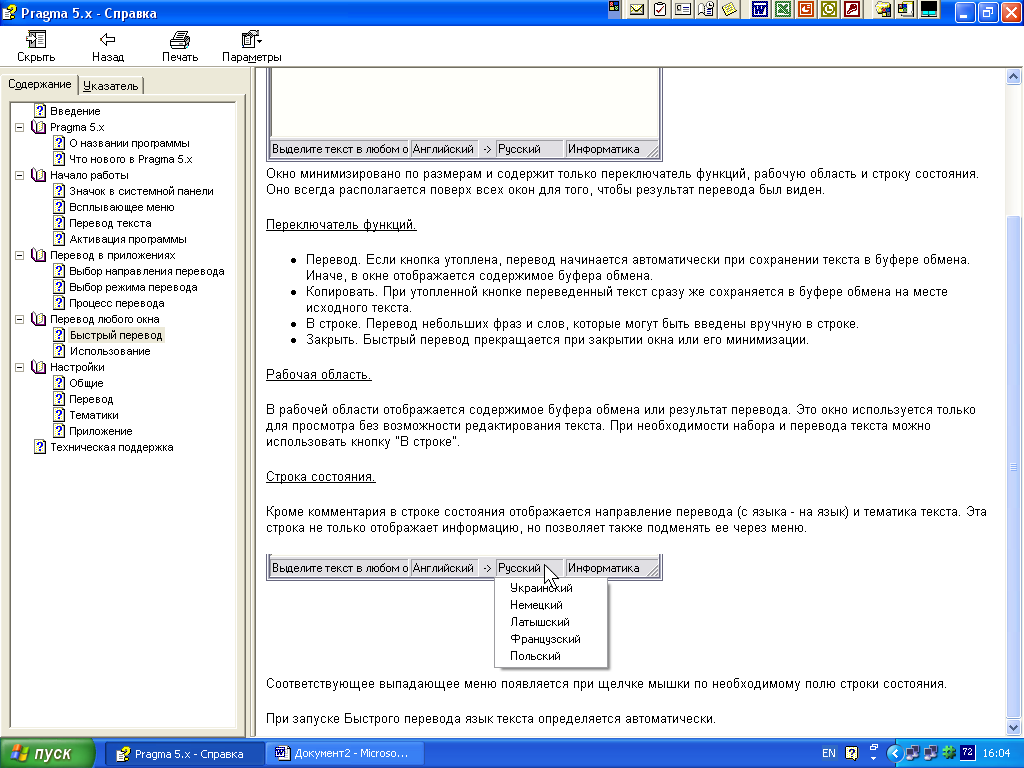Open topic Использование

(110, 351)
